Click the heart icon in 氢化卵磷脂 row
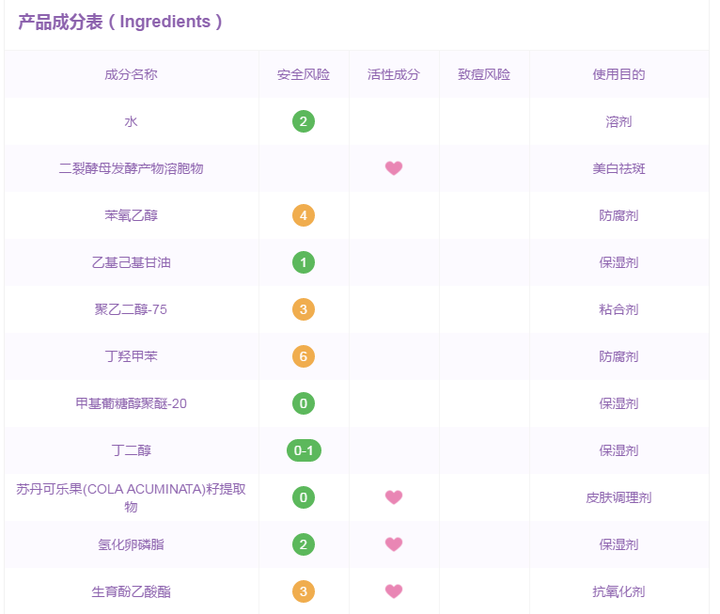 pyautogui.click(x=394, y=545)
